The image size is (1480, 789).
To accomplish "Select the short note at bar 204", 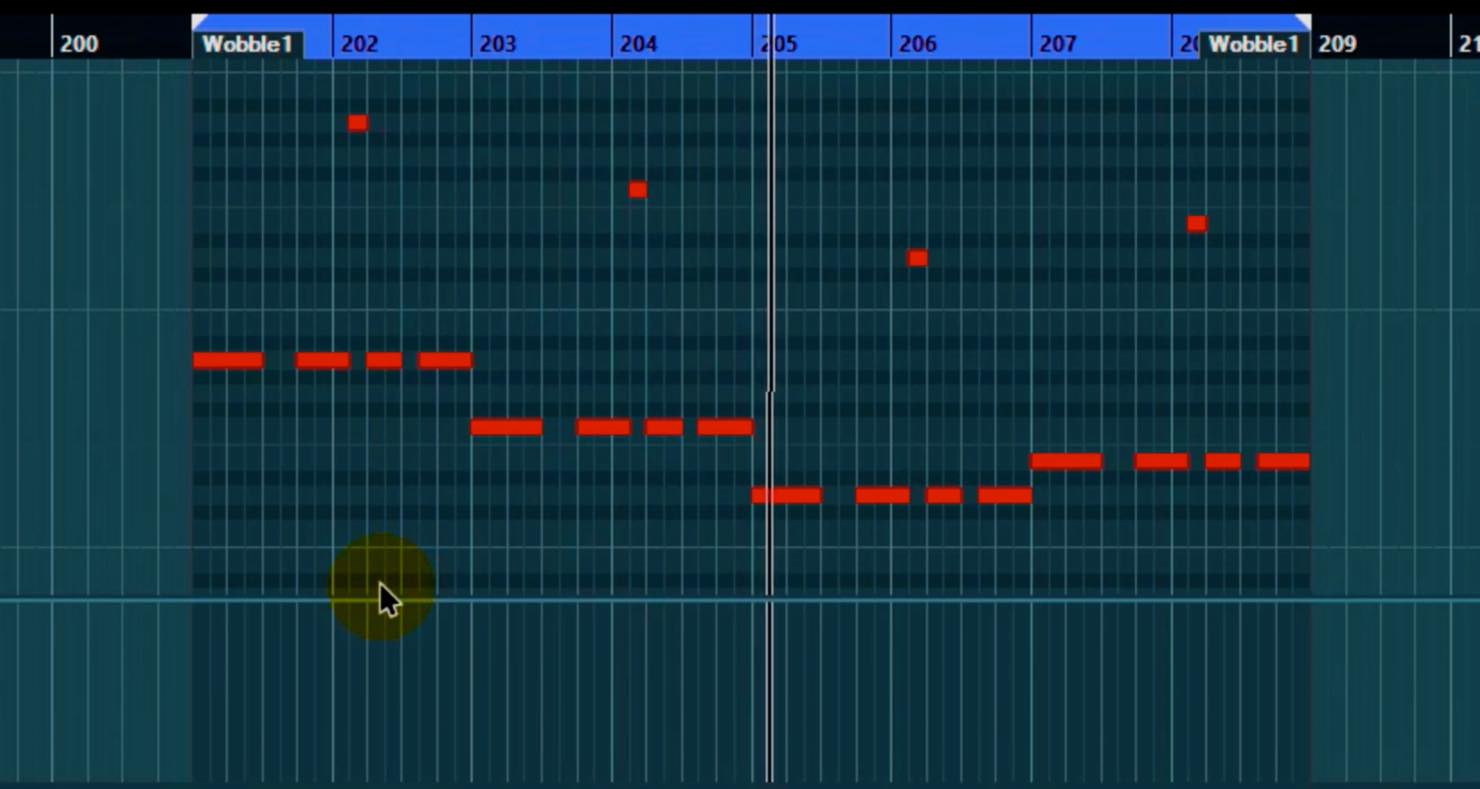I will (638, 190).
